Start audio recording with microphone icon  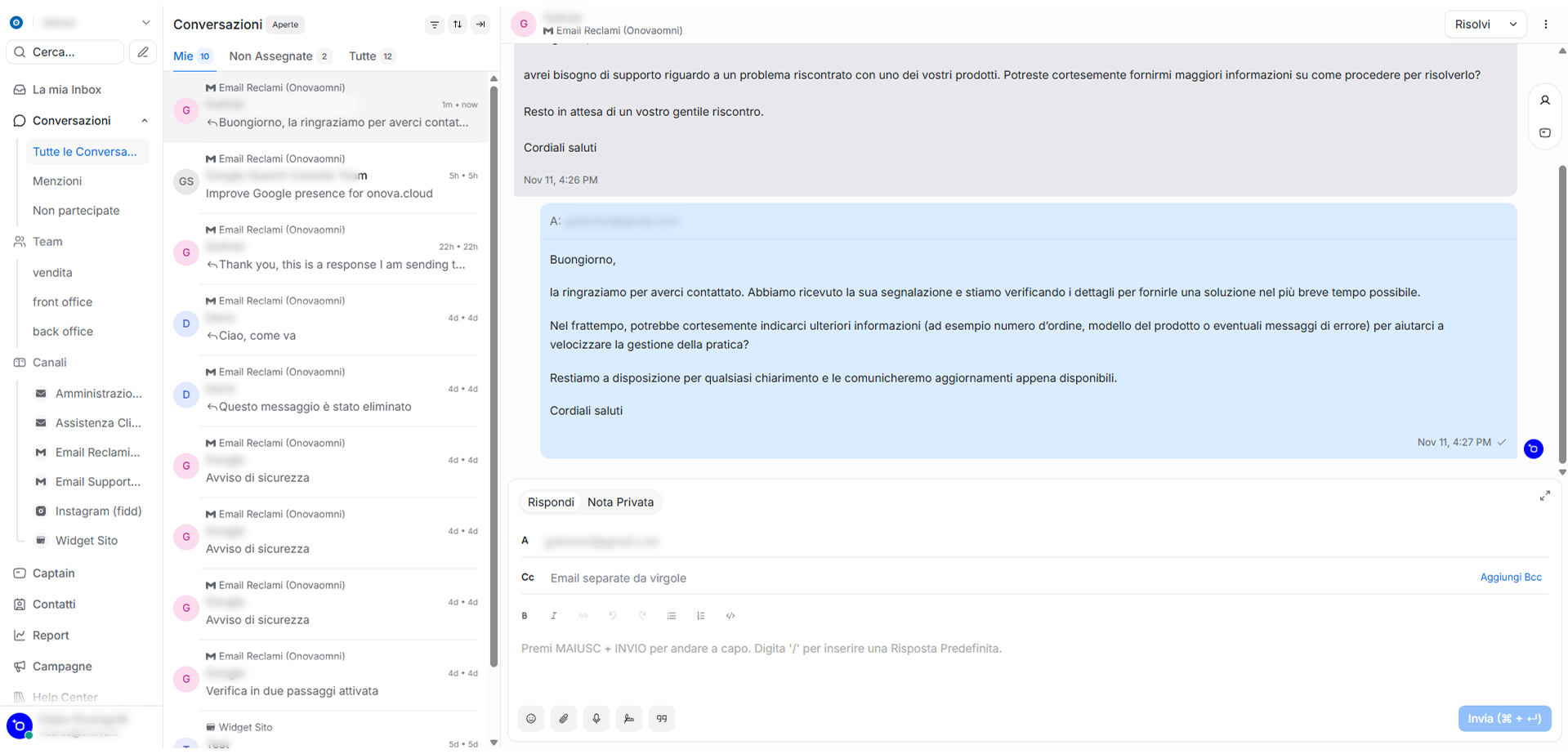point(596,719)
